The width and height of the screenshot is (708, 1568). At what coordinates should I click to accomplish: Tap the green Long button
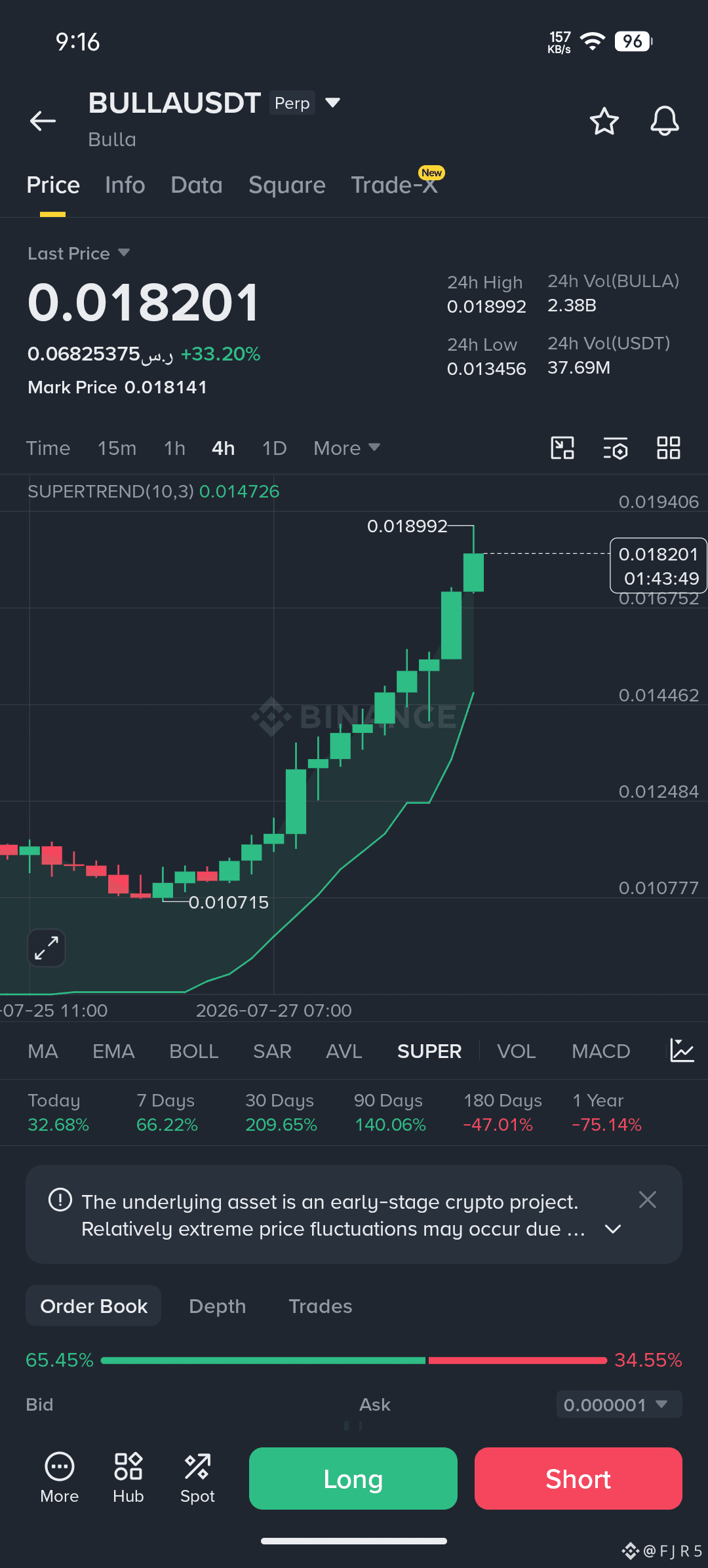[353, 1478]
